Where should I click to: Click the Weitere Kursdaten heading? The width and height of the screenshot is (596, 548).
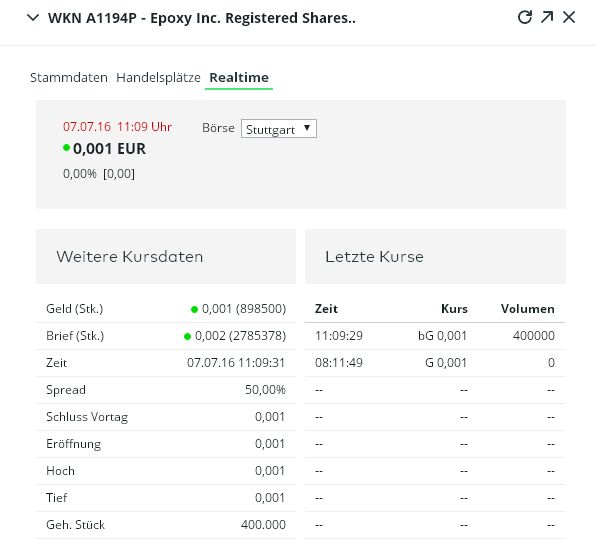(x=130, y=257)
